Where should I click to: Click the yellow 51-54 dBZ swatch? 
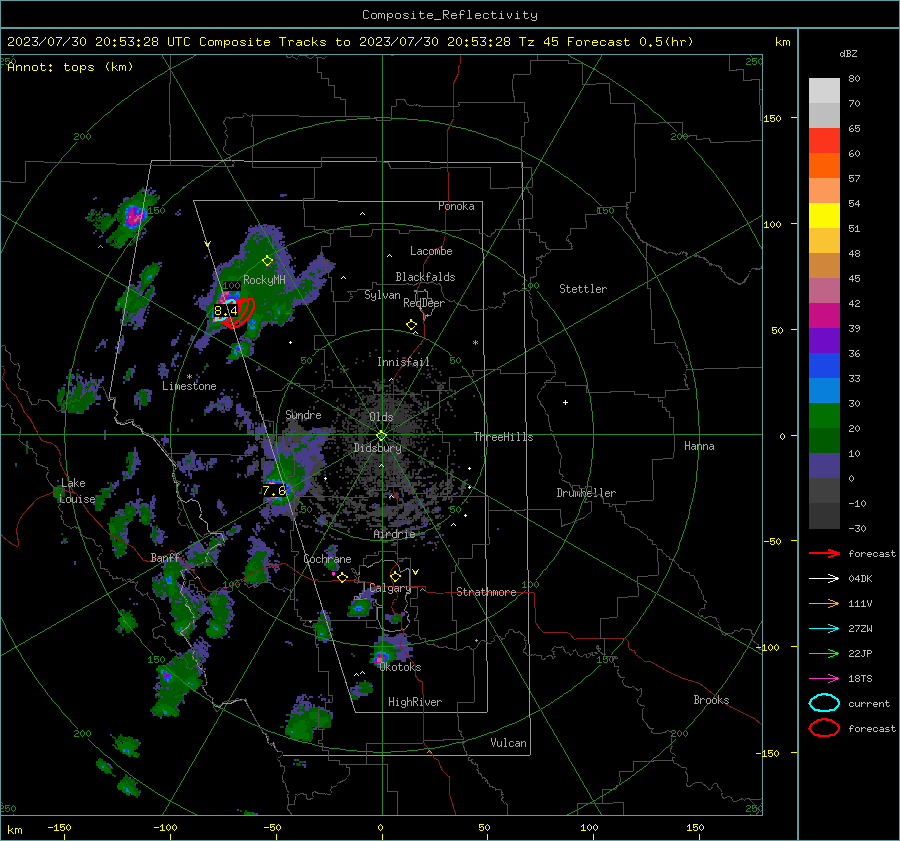(x=824, y=216)
